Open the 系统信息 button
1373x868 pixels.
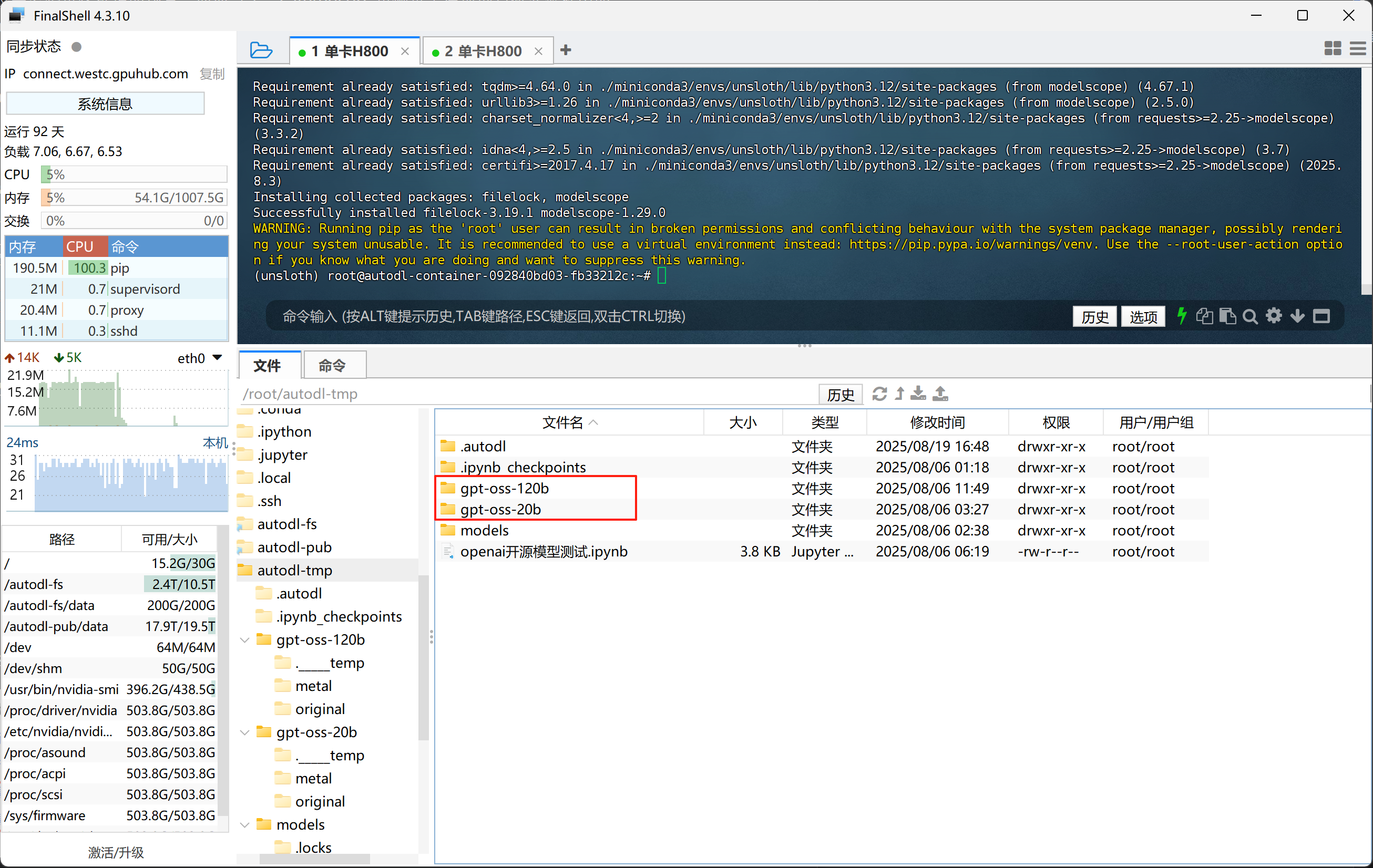point(105,104)
